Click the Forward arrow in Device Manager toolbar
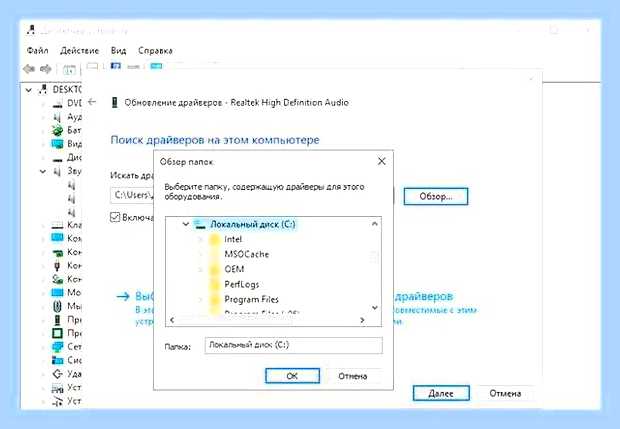The height and width of the screenshot is (429, 620). (x=46, y=69)
